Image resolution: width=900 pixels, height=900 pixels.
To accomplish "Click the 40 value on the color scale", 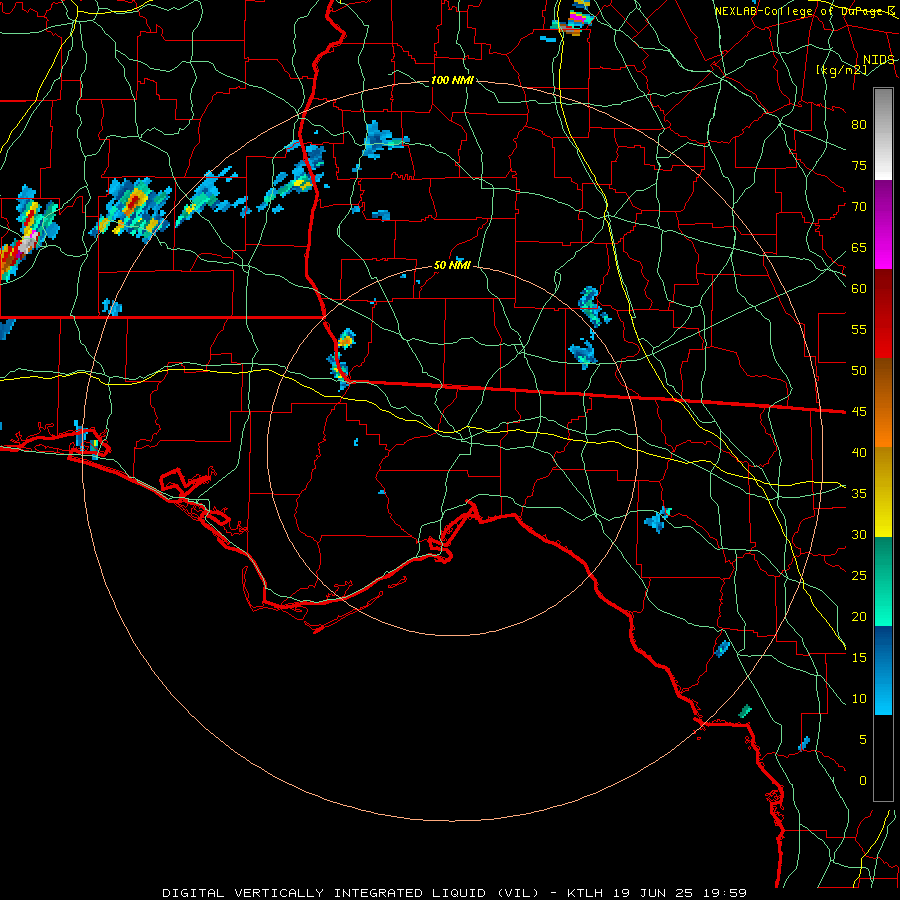I will point(859,452).
